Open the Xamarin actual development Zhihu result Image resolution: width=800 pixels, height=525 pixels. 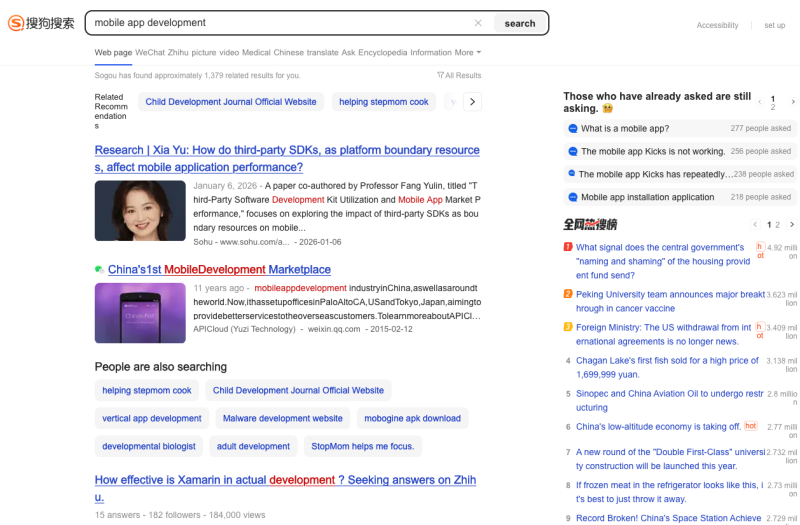pyautogui.click(x=286, y=488)
